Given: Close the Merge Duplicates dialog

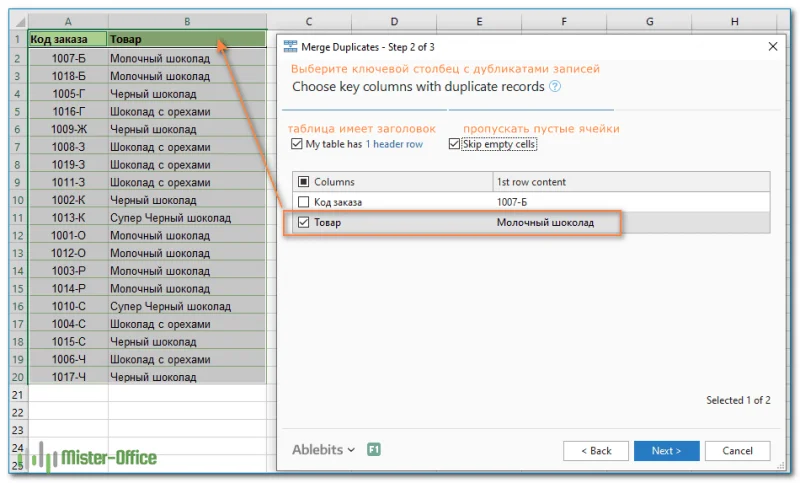Looking at the screenshot, I should 772,46.
